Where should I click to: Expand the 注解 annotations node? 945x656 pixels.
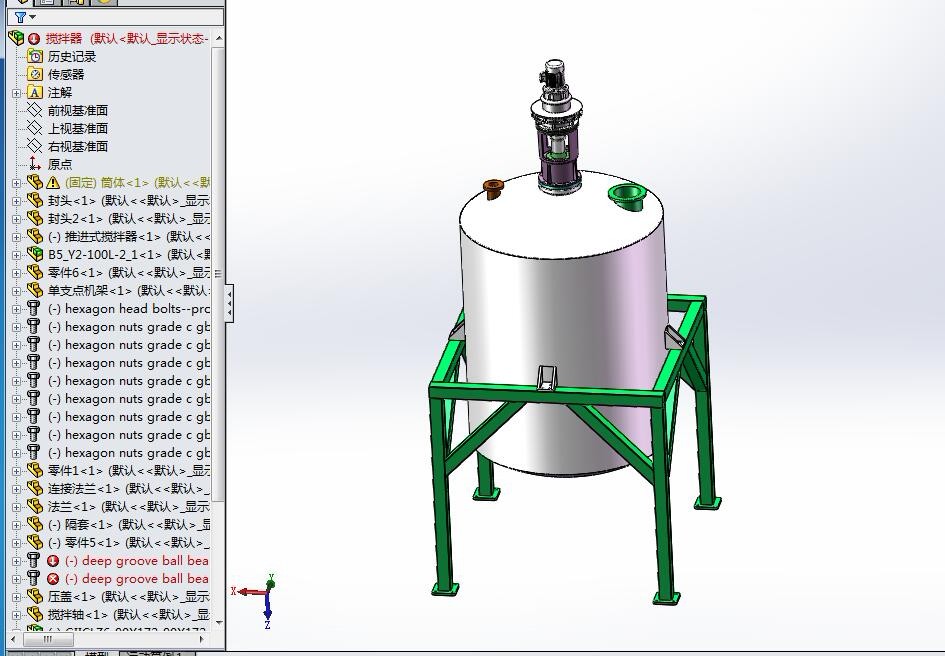pyautogui.click(x=16, y=93)
